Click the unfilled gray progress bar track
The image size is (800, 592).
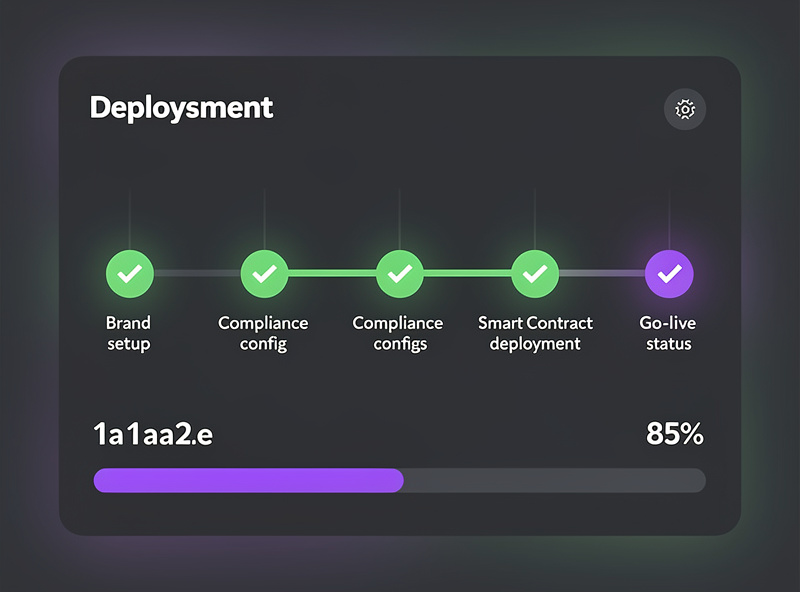pos(554,481)
